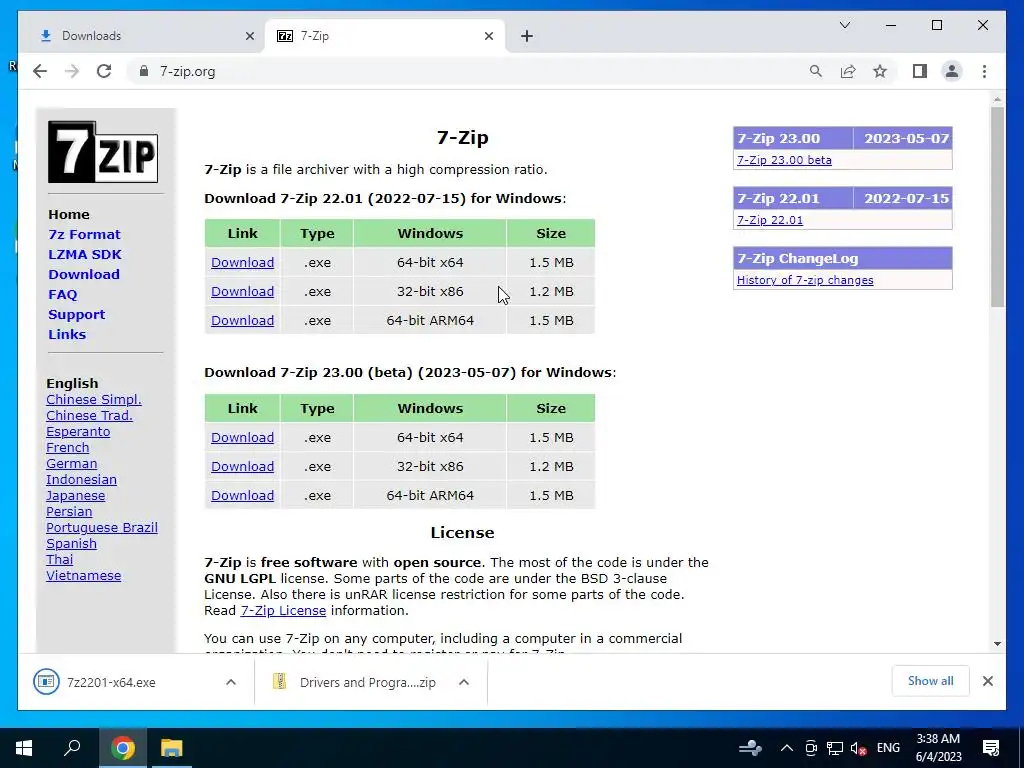The height and width of the screenshot is (768, 1024).
Task: Switch language to Esperanto
Action: coord(78,432)
